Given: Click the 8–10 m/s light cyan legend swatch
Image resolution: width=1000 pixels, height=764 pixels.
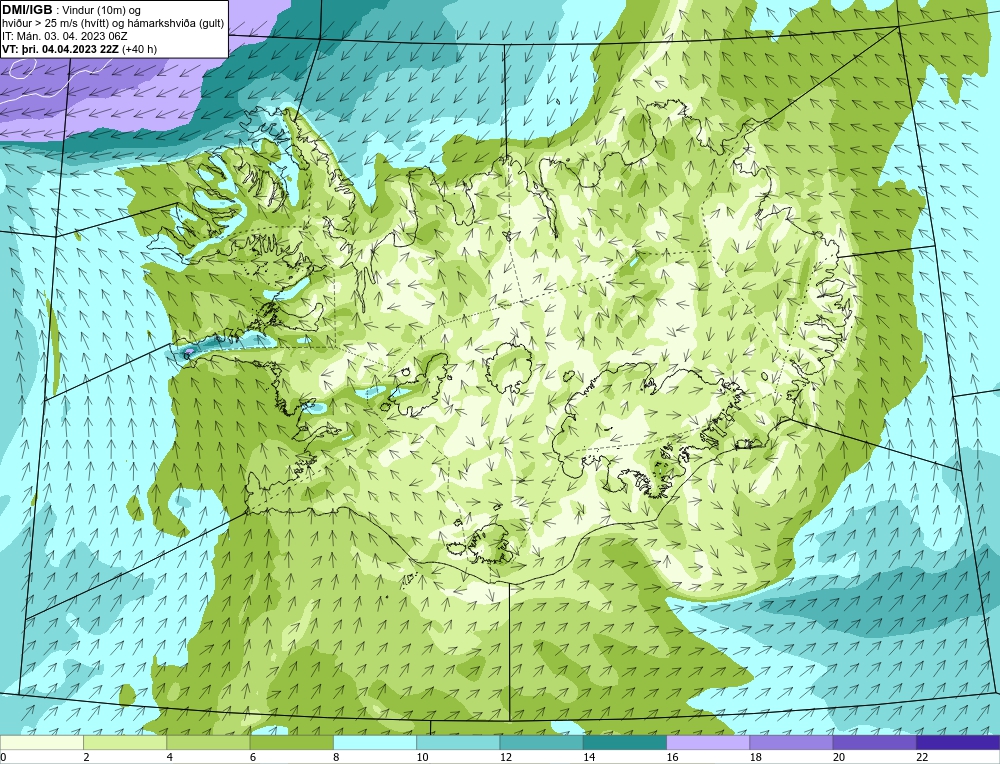Looking at the screenshot, I should (x=375, y=743).
